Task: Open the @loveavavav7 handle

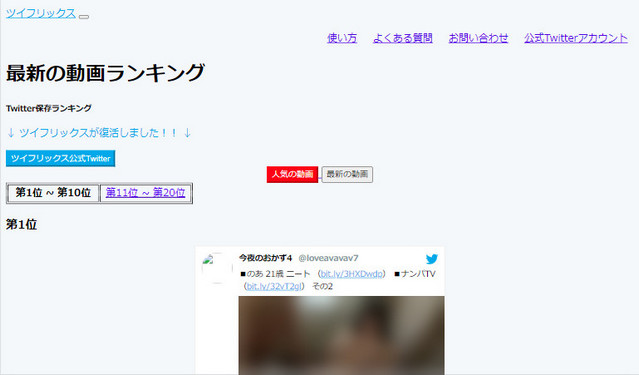Action: point(328,258)
